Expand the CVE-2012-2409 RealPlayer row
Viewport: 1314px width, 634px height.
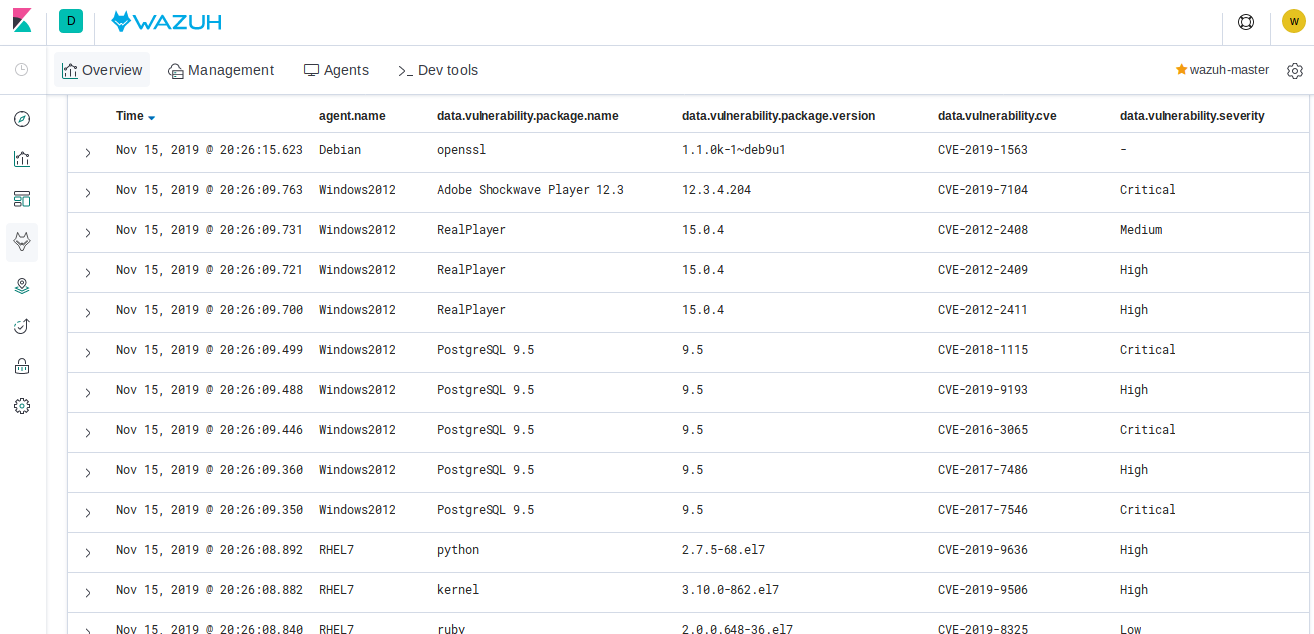pos(88,272)
